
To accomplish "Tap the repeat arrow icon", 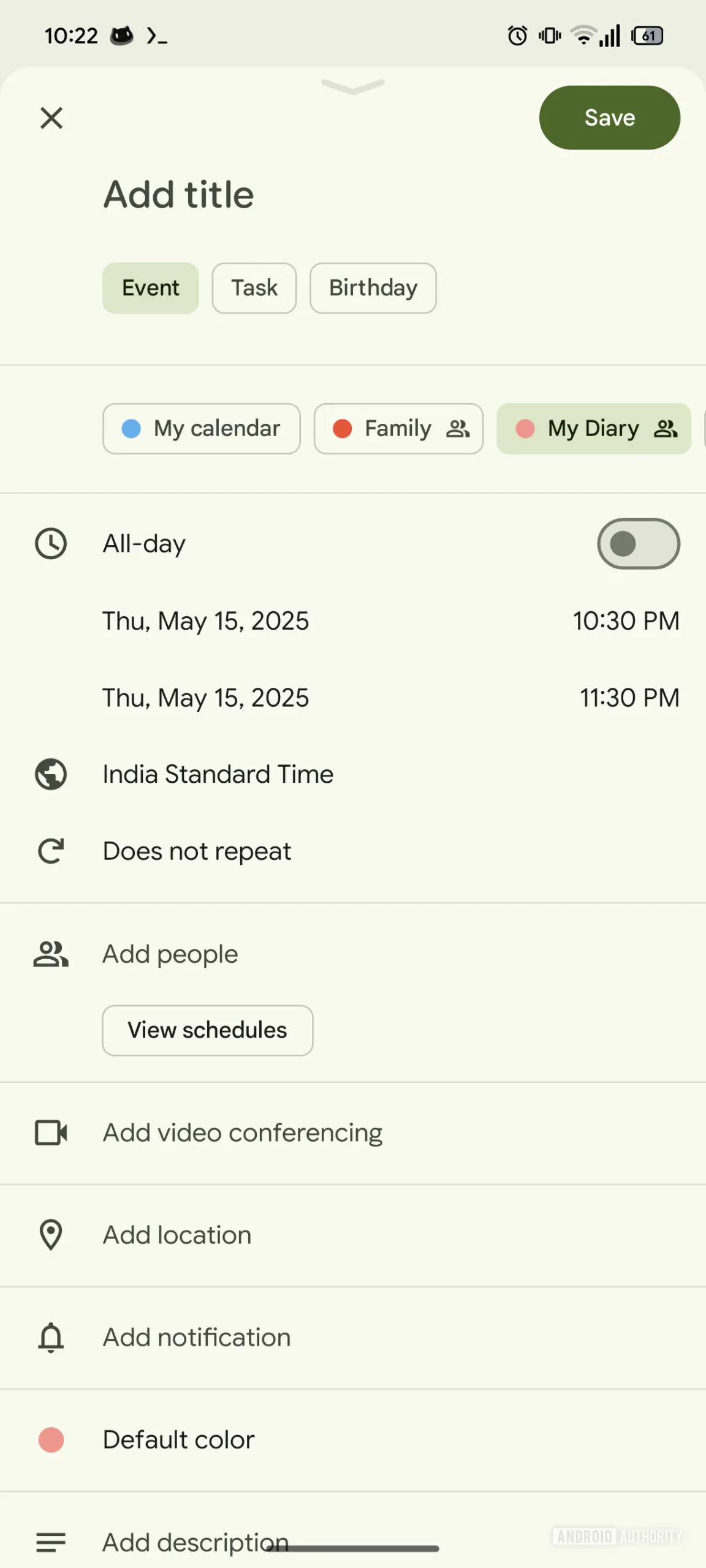I will 51,851.
